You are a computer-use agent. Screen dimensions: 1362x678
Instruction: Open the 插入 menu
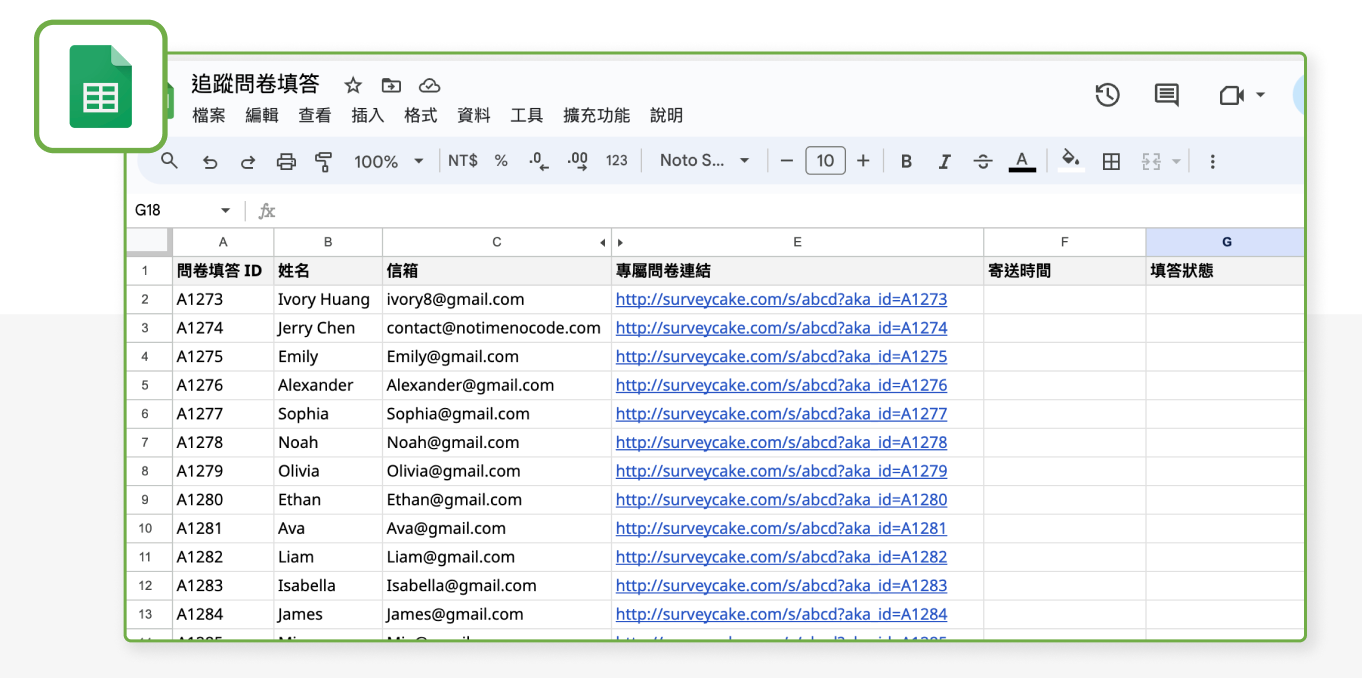(367, 115)
